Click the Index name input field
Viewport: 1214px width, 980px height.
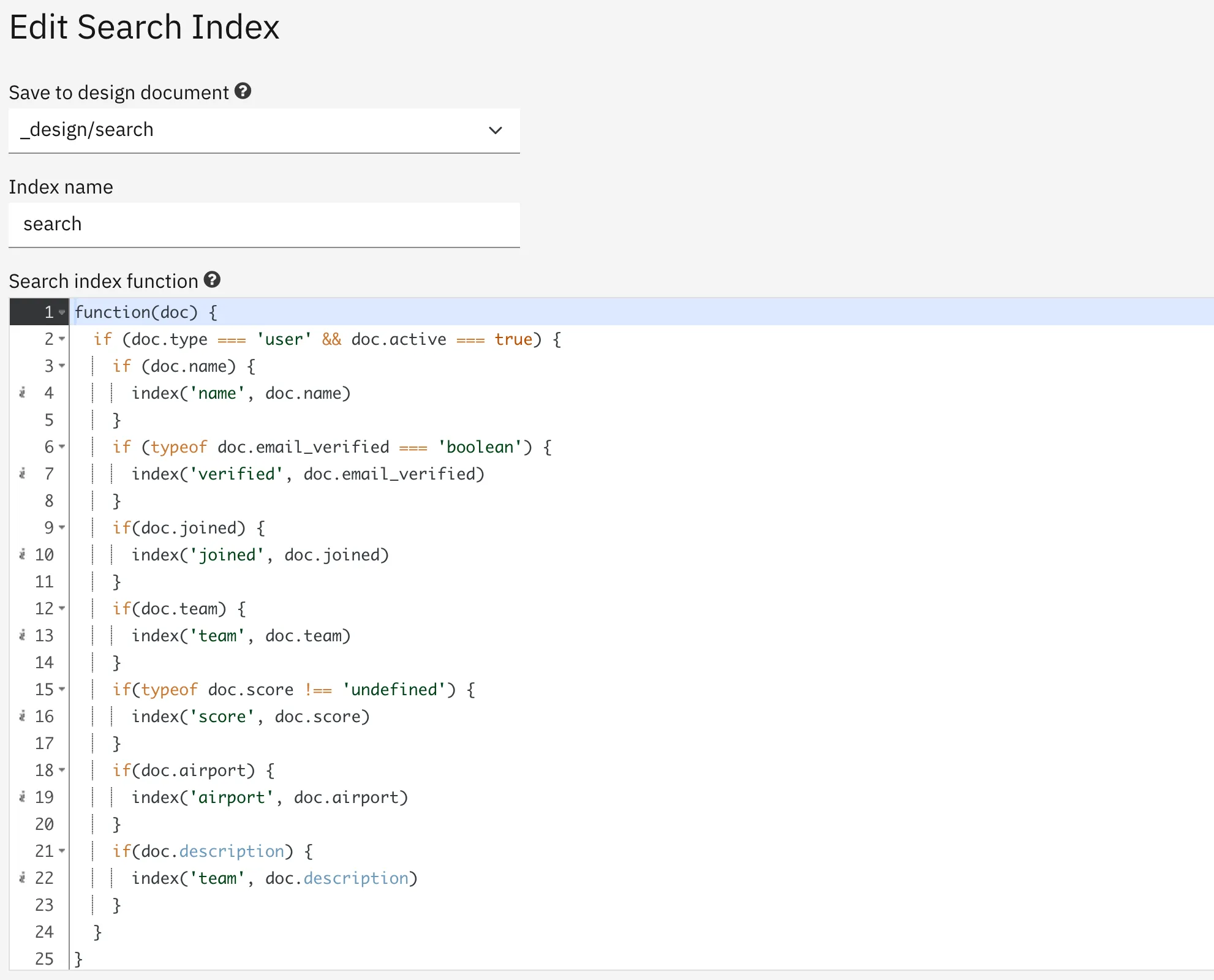264,225
